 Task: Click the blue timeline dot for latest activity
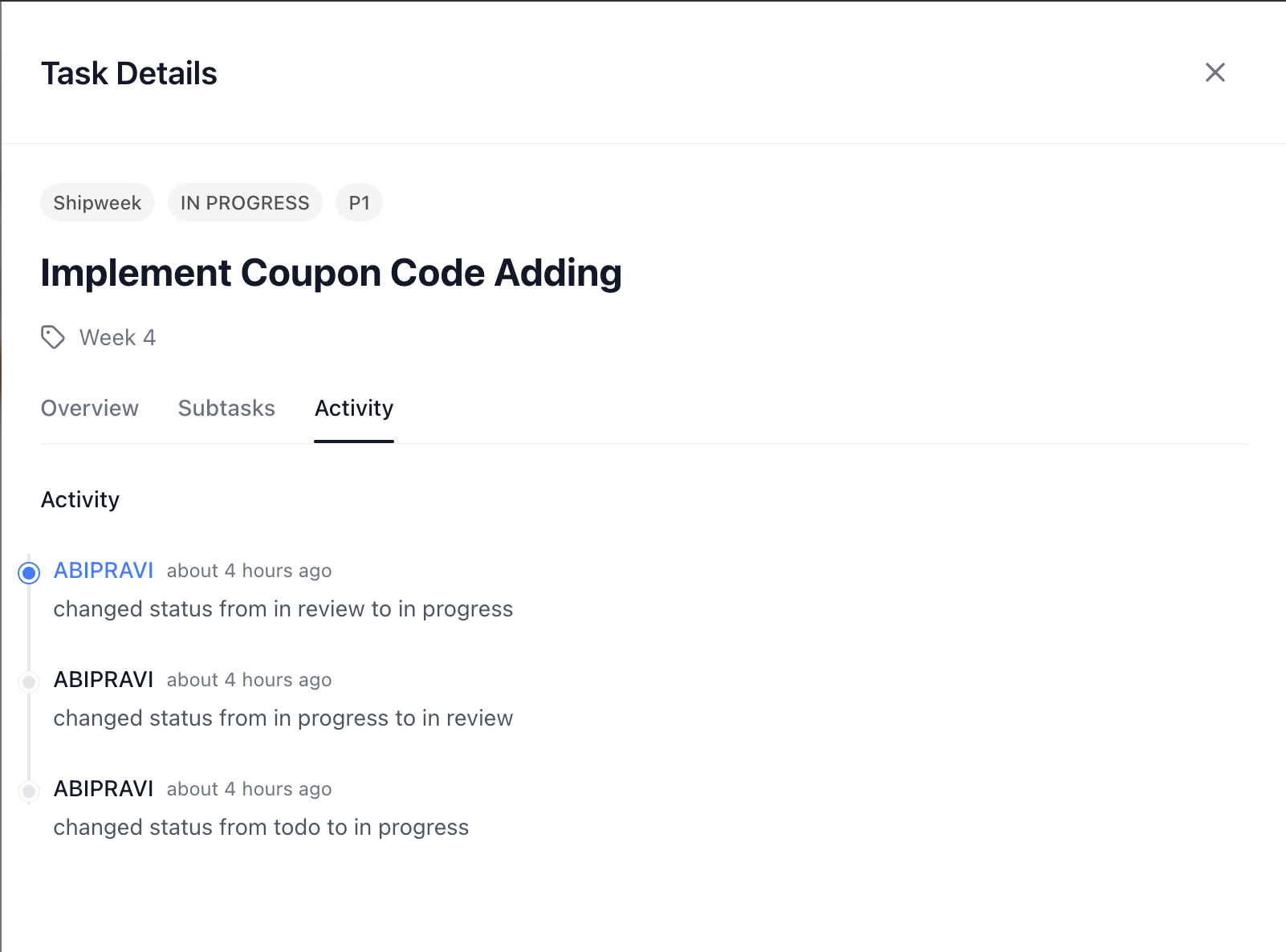[x=30, y=572]
